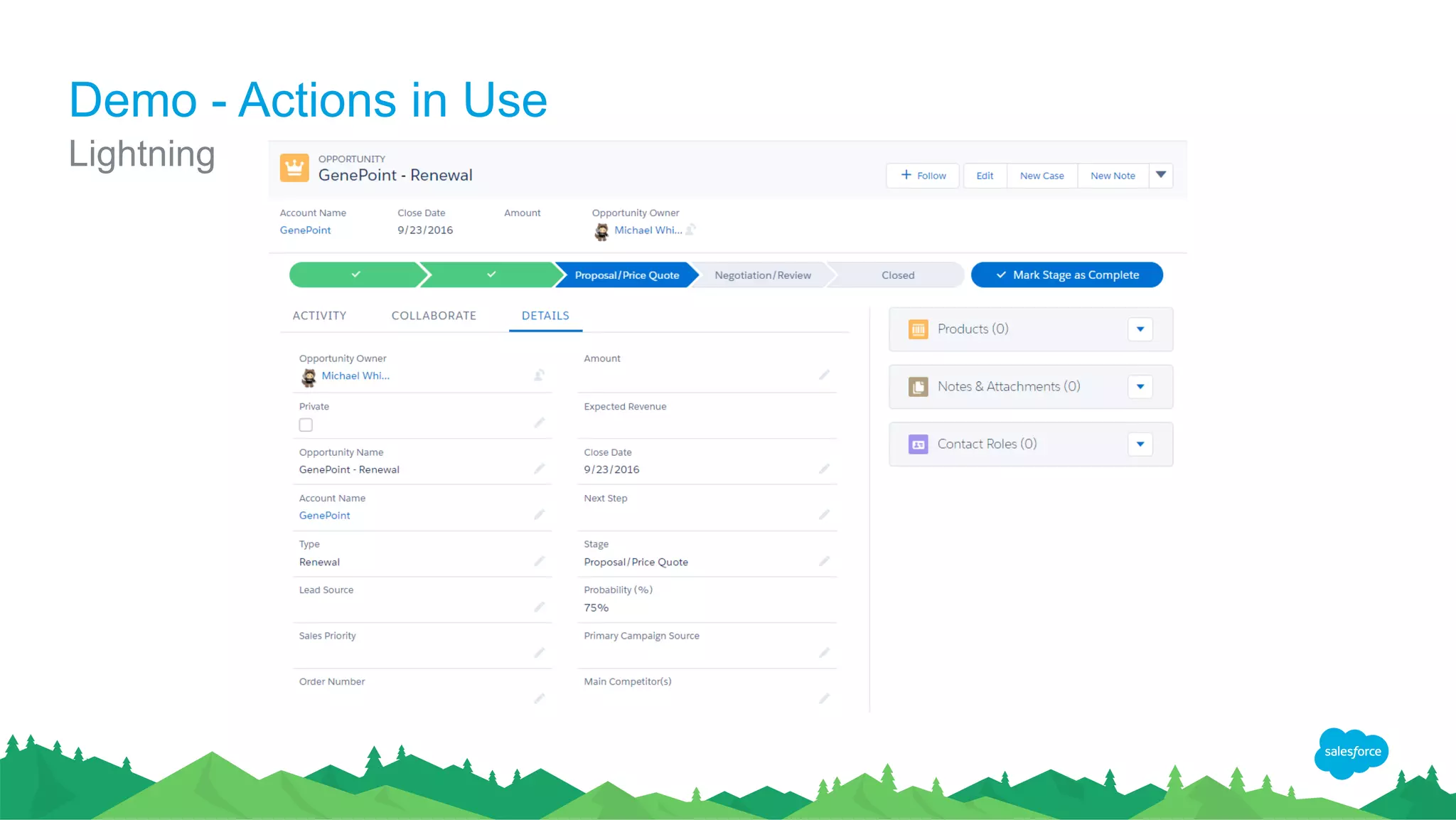Edit Opportunity Name pencil icon

(x=540, y=469)
